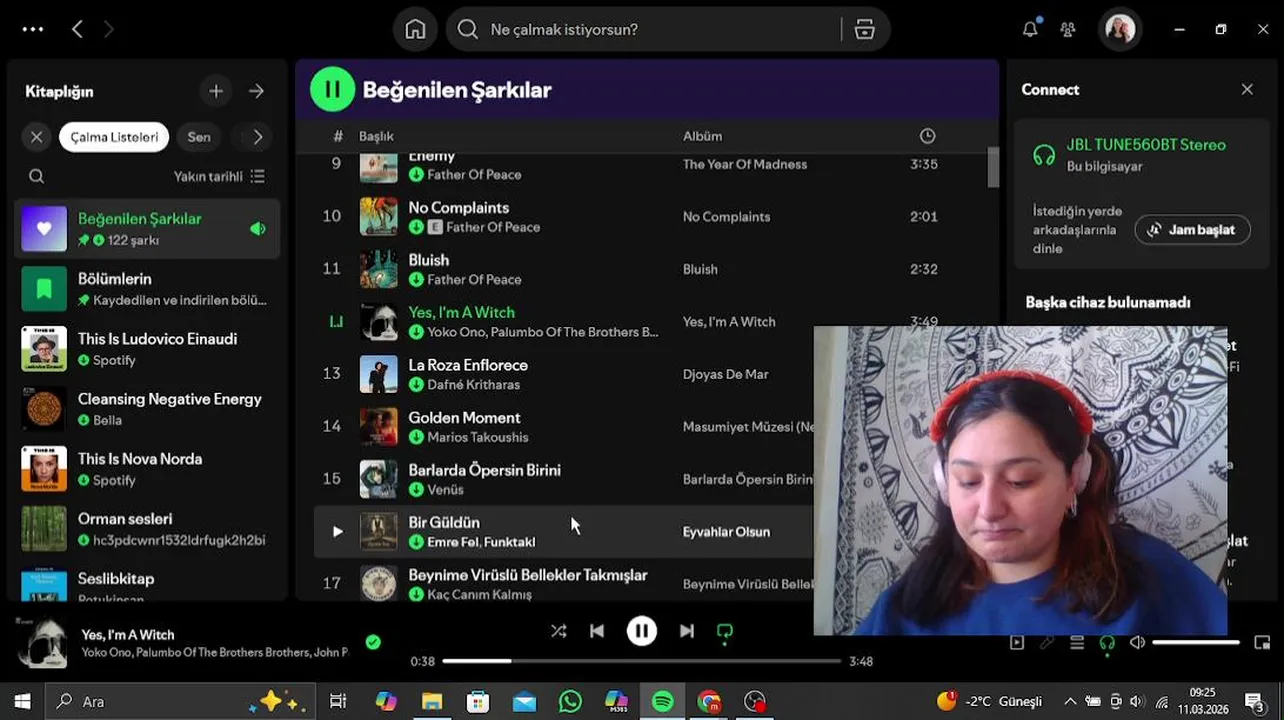Skip to next track

(x=687, y=631)
